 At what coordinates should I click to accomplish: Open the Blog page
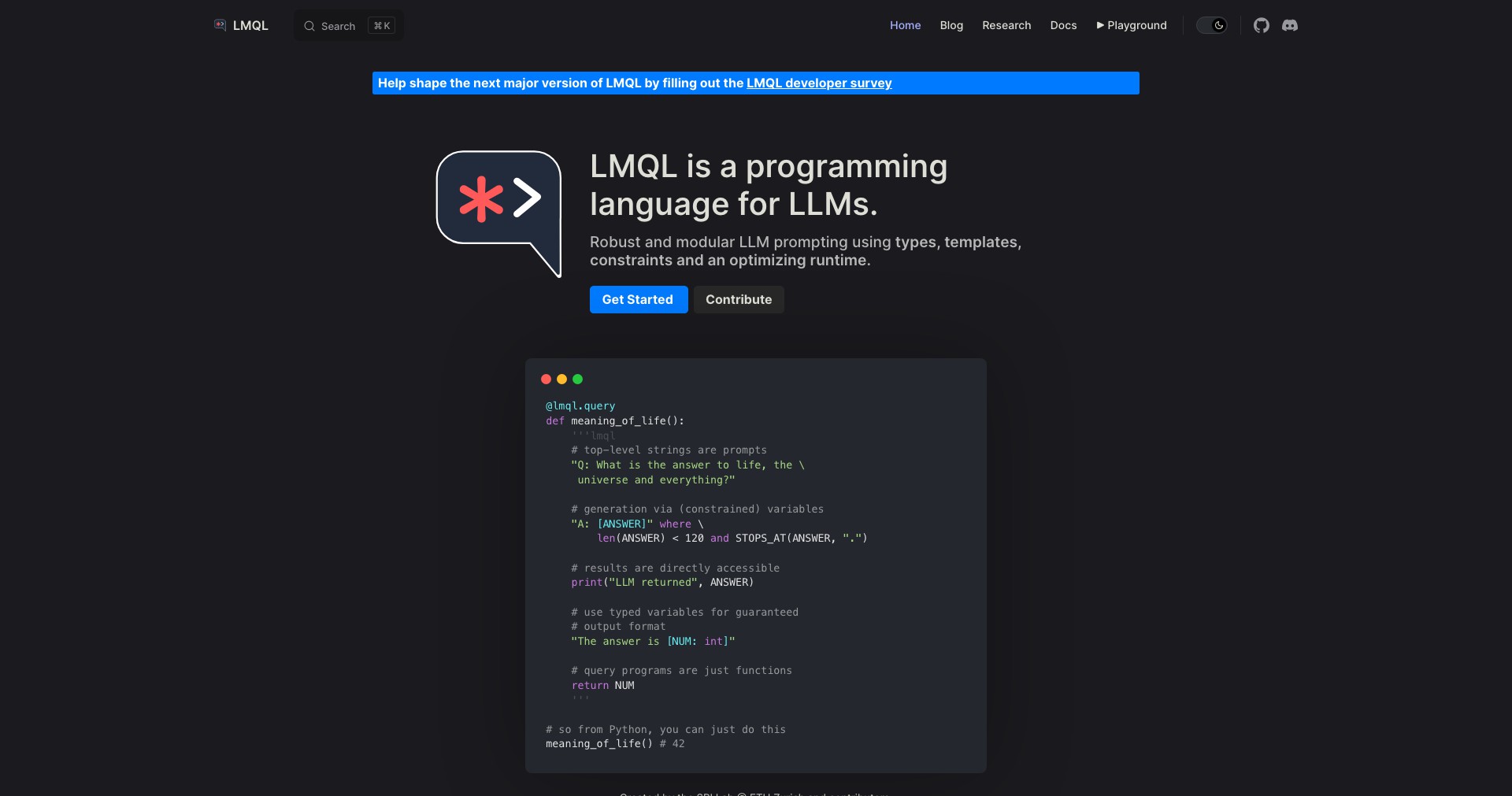pyautogui.click(x=951, y=25)
